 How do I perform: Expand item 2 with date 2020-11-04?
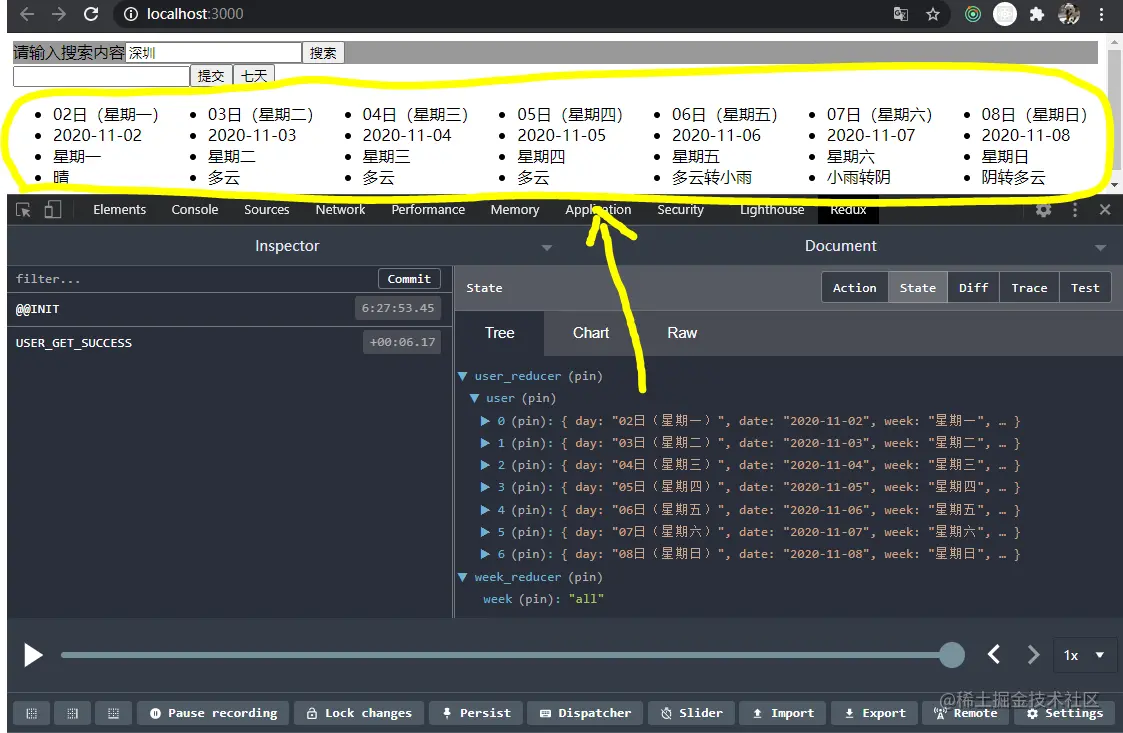click(485, 465)
